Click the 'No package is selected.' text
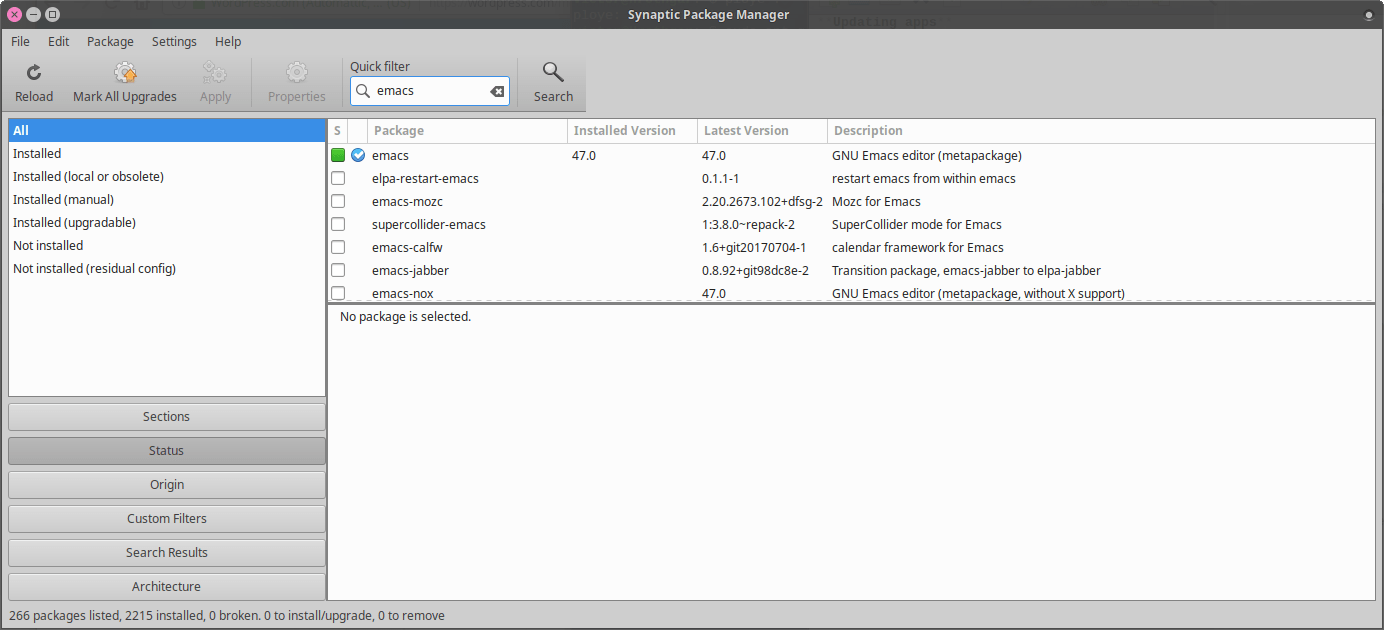 click(x=405, y=317)
